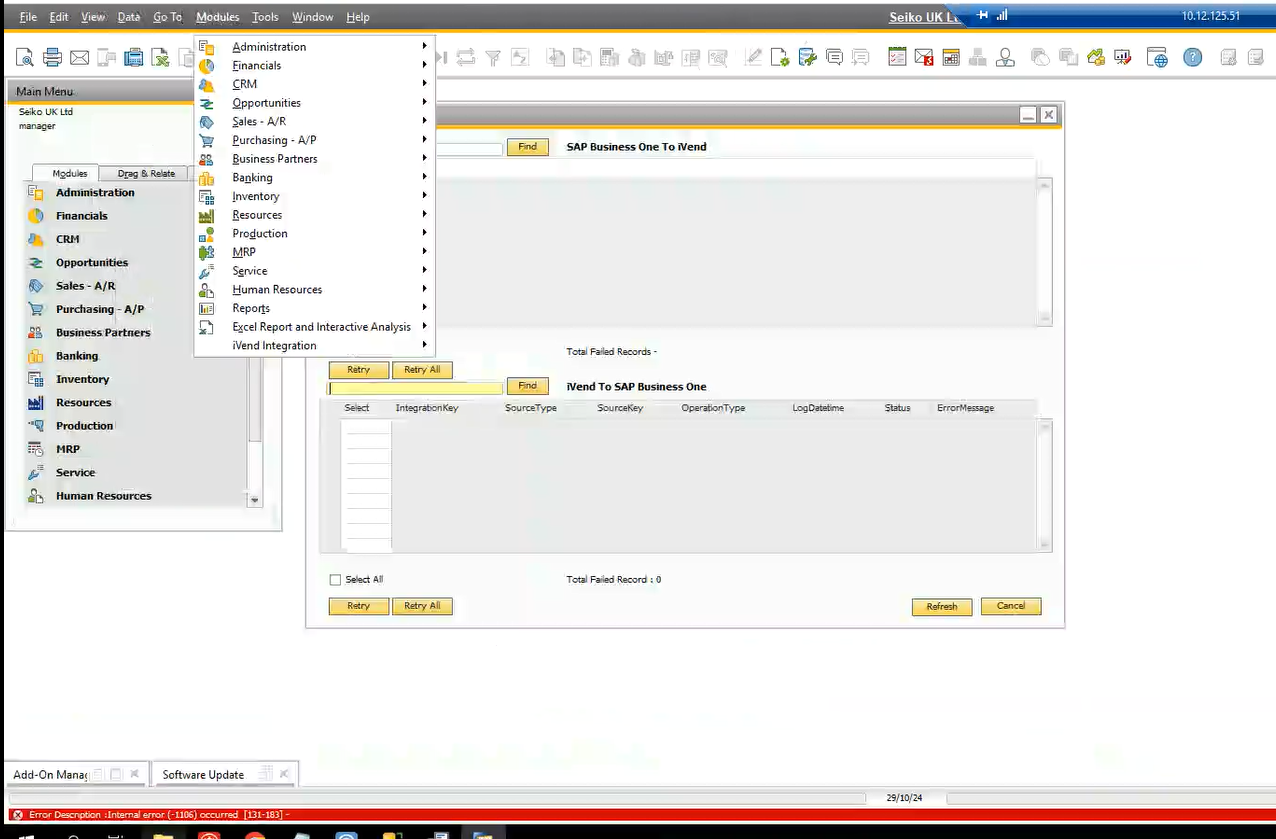
Task: Expand the Opportunities submenu arrow
Action: [x=425, y=103]
